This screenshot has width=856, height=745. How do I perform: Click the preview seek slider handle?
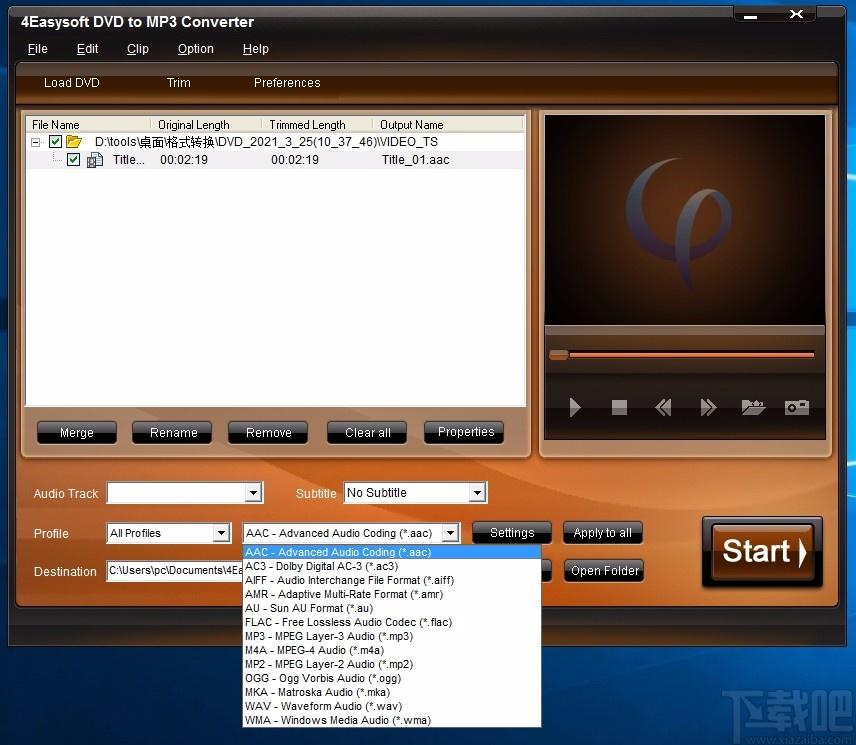558,355
